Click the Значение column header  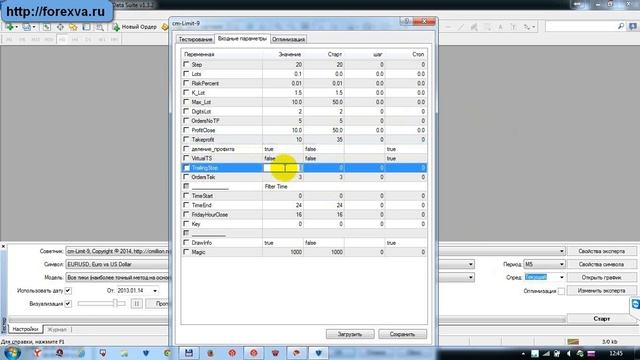tap(289, 54)
